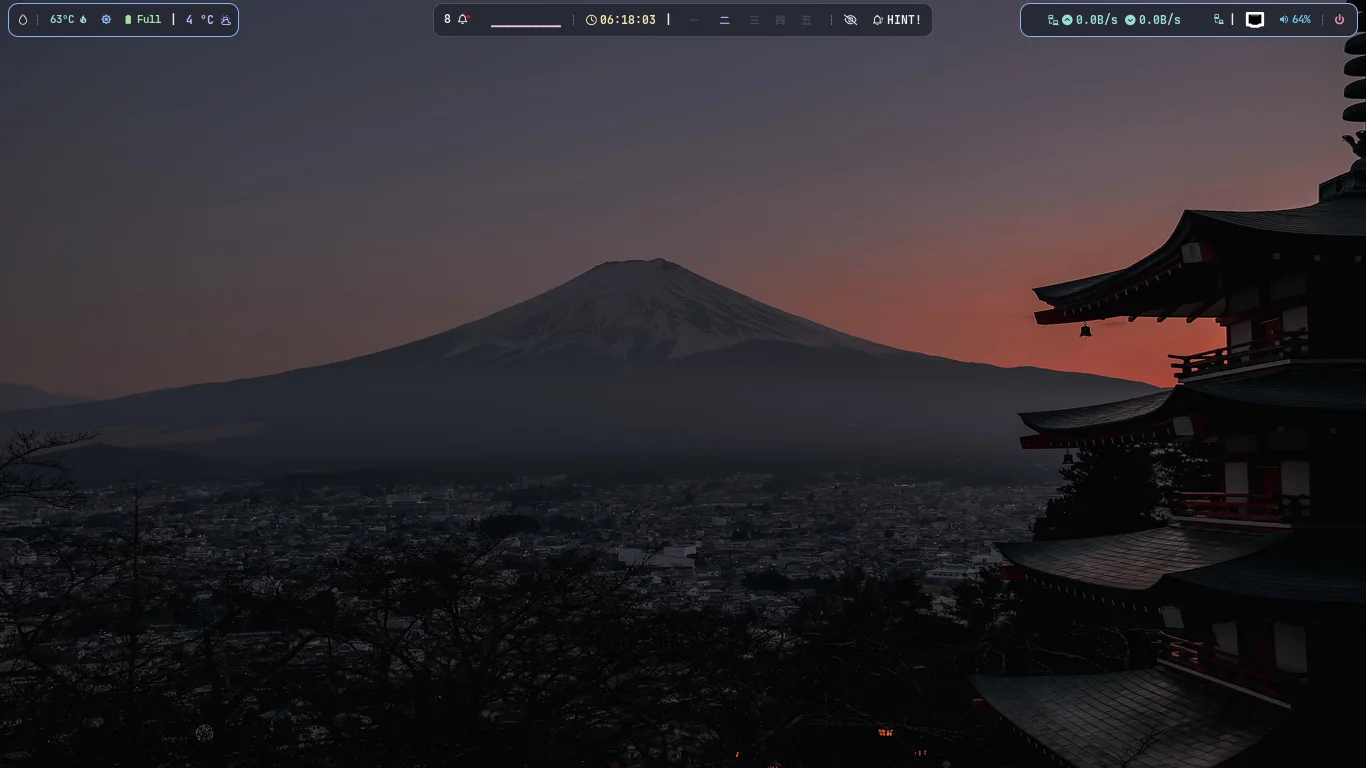Switch to workspace 三

(754, 20)
